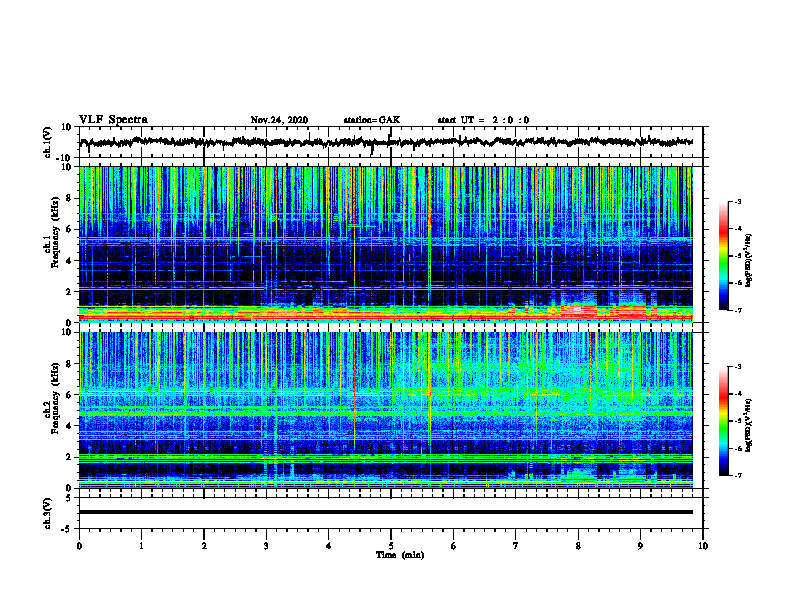Click the red low-frequency burst near minute 8 in ch.1

pos(581,314)
